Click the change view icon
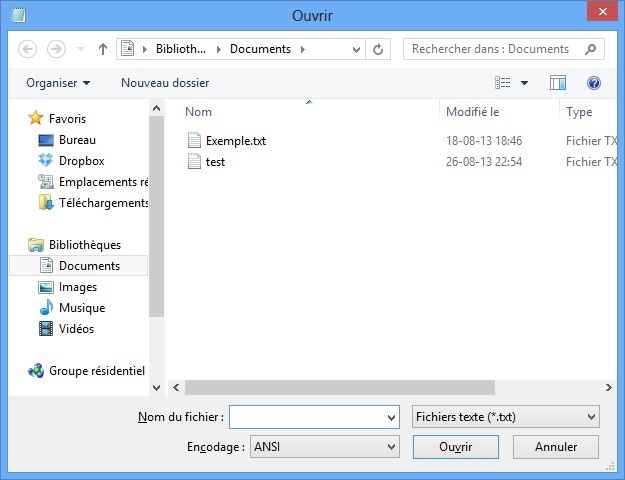 point(504,83)
